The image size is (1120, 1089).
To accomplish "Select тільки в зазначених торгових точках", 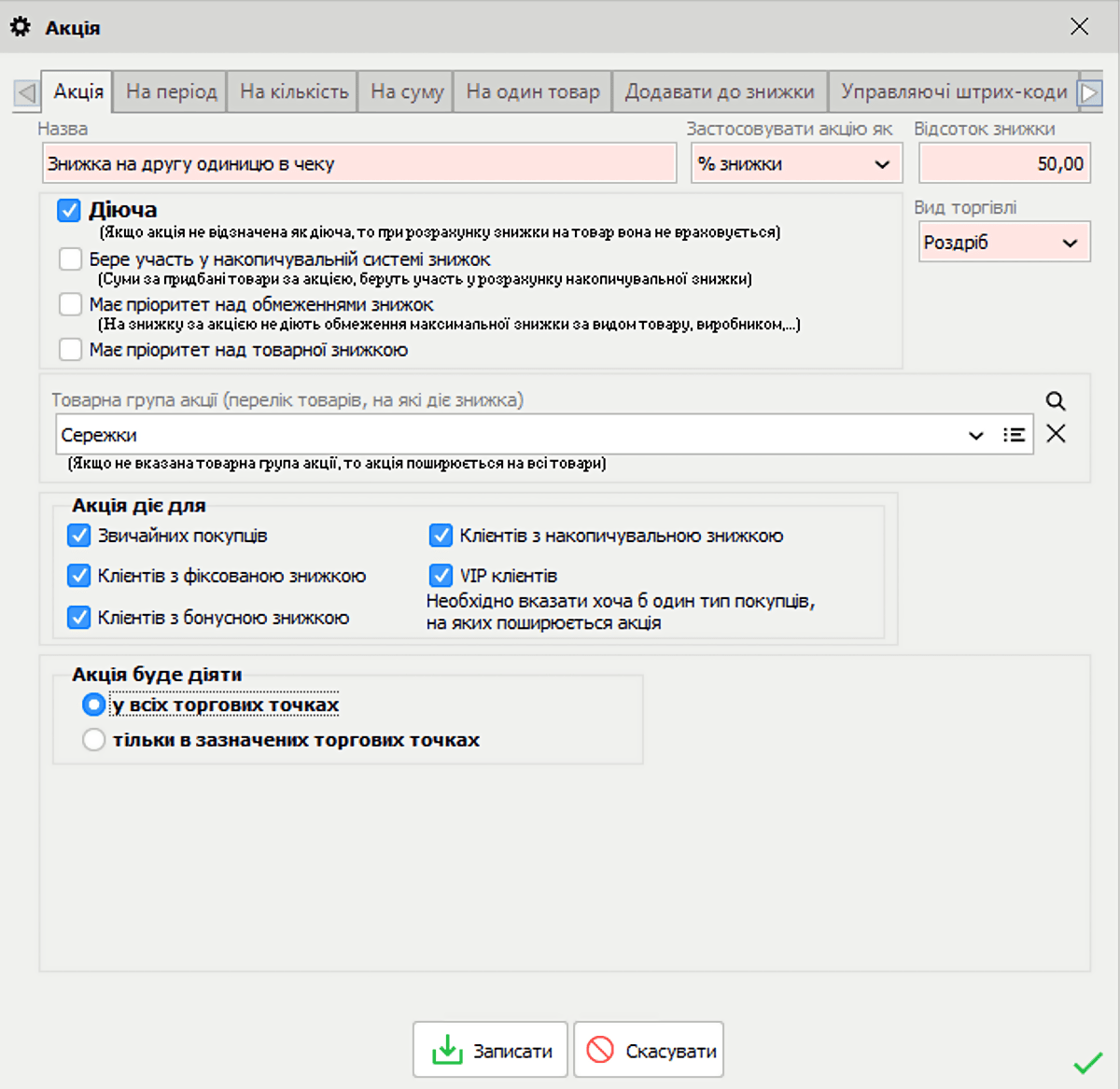I will click(x=93, y=740).
